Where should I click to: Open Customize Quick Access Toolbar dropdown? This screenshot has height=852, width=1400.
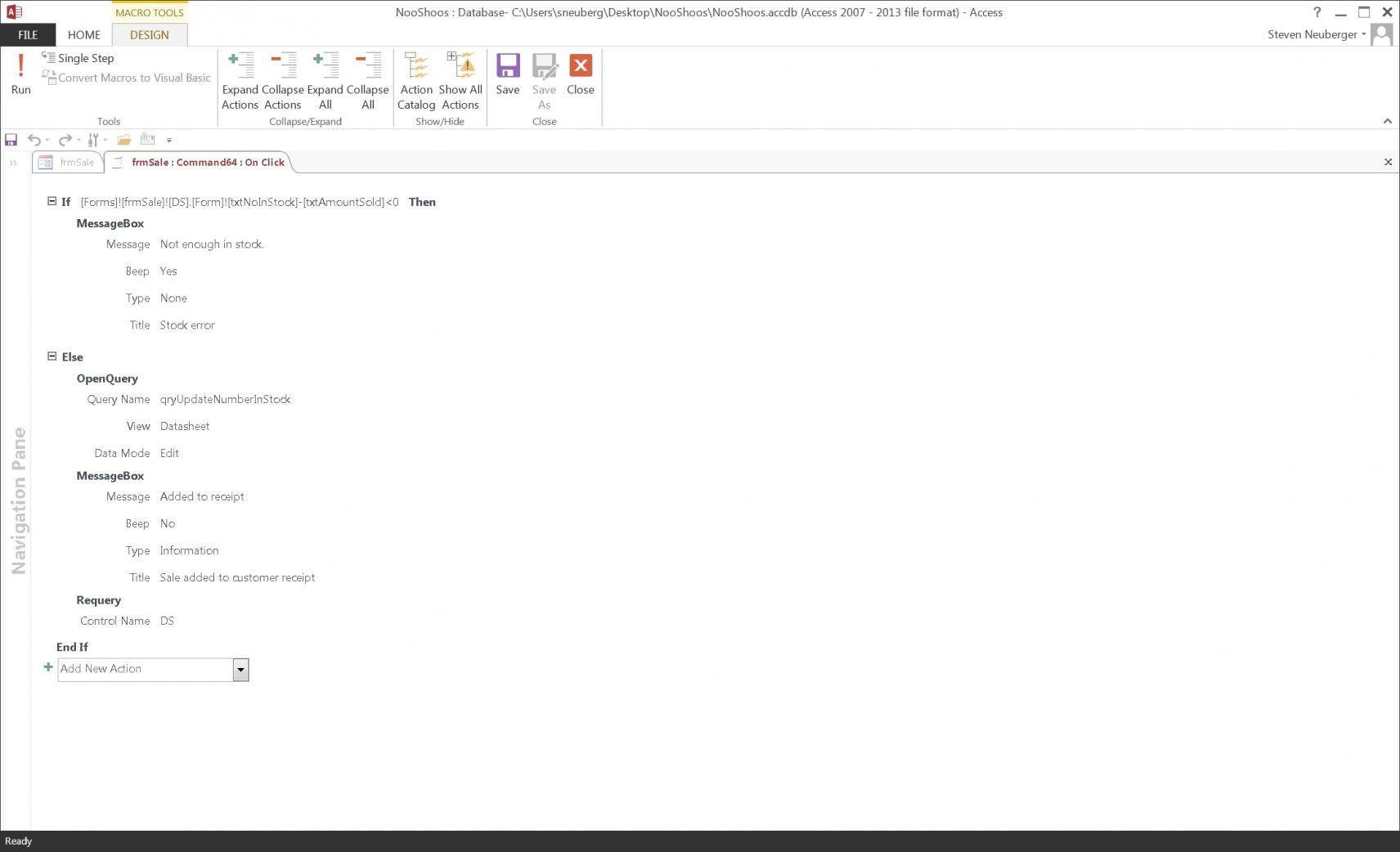(x=169, y=141)
